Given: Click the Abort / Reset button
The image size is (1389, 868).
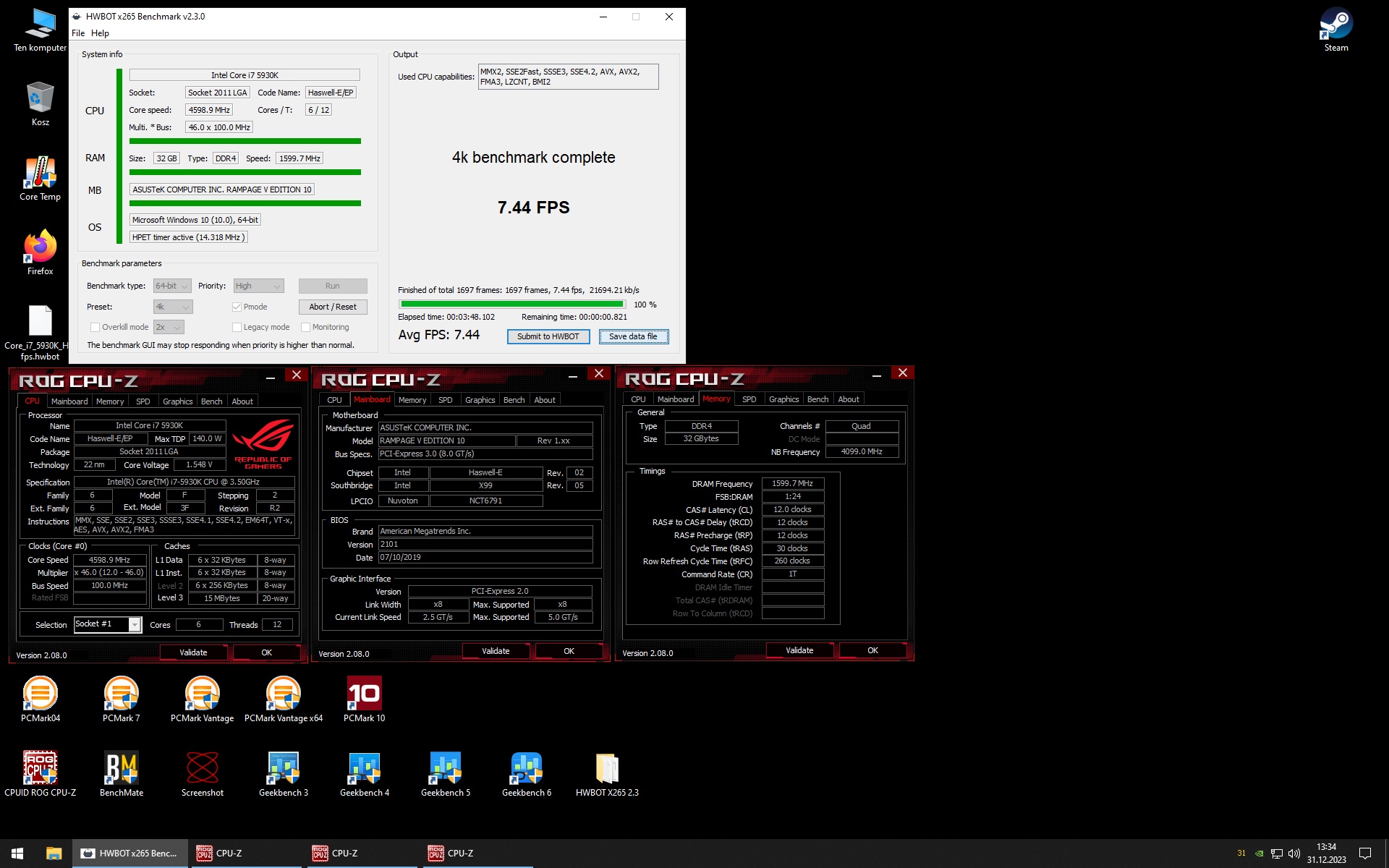Looking at the screenshot, I should tap(333, 307).
